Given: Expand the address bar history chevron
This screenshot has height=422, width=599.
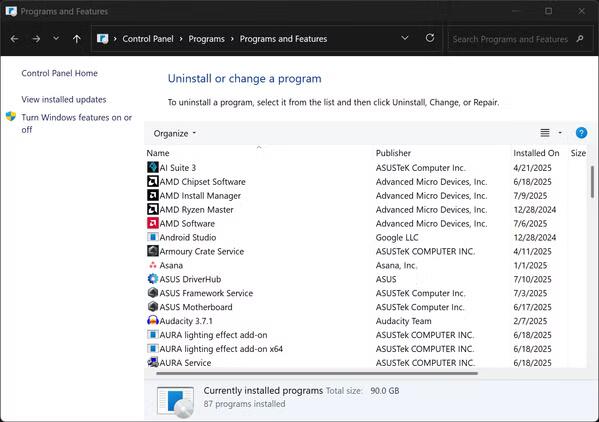Looking at the screenshot, I should (405, 38).
